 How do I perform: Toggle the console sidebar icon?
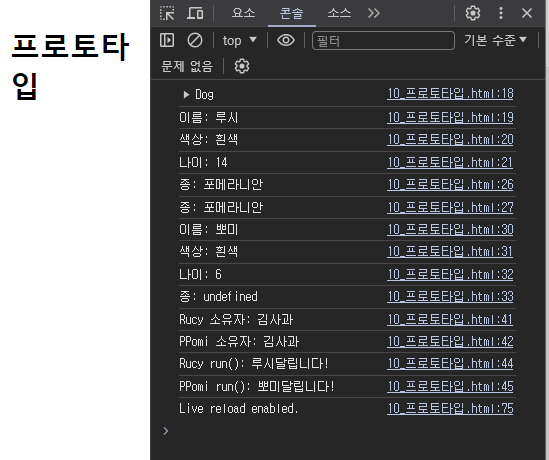167,40
